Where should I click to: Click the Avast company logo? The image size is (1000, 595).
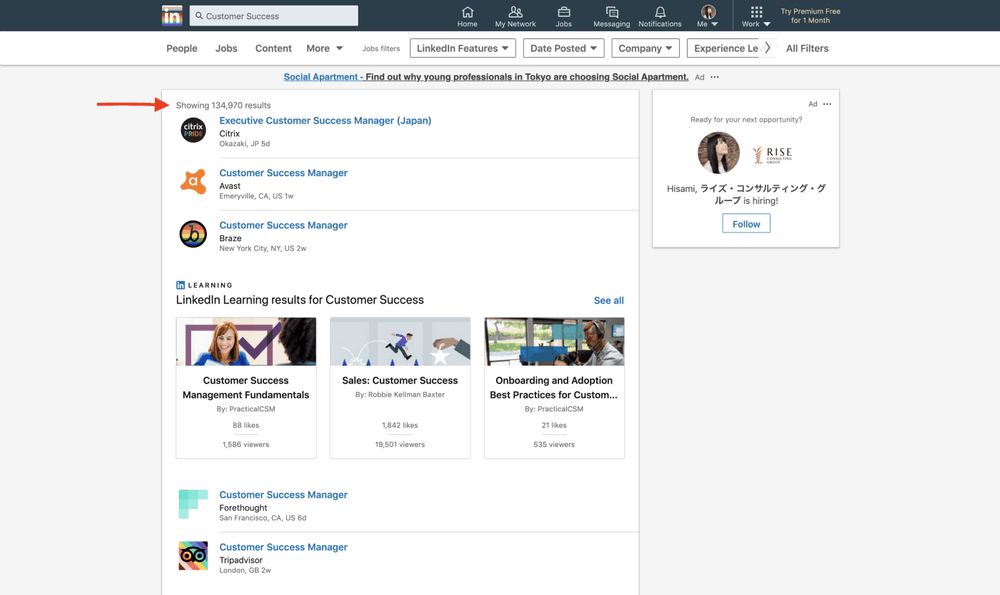pyautogui.click(x=193, y=182)
